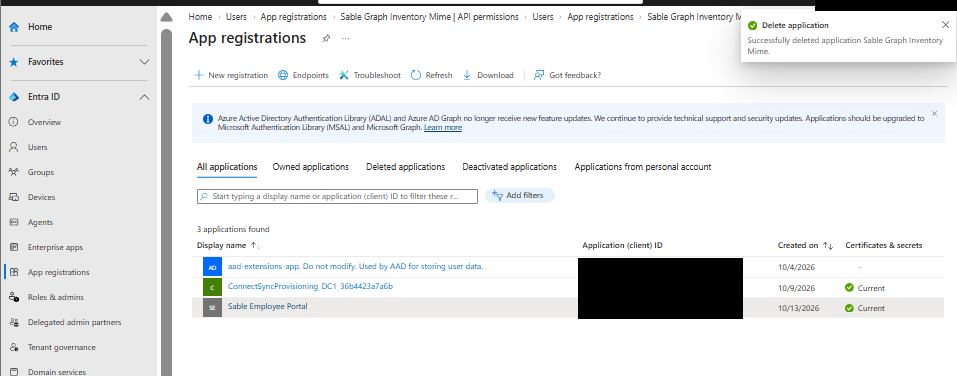Focus the display name search field

[x=337, y=196]
